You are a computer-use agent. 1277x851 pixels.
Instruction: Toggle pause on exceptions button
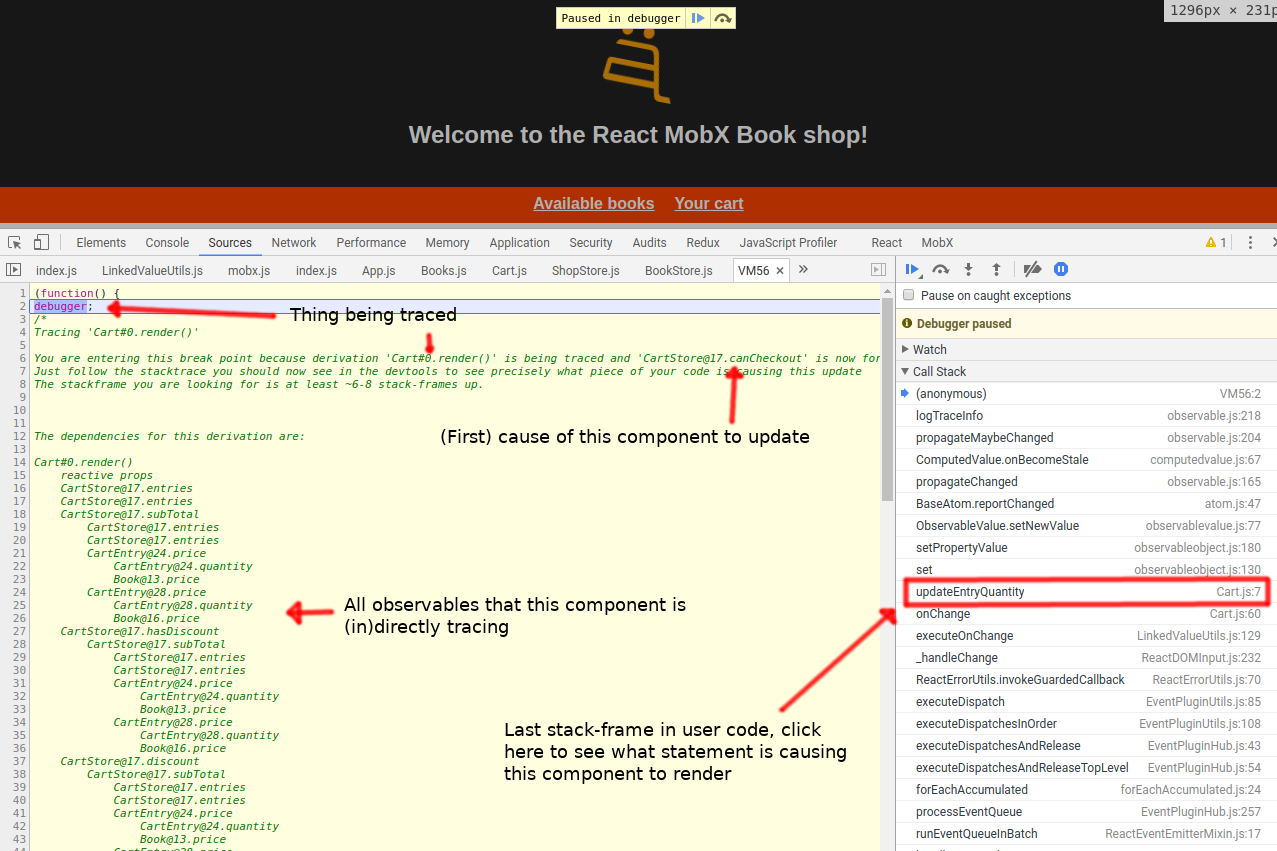tap(1061, 269)
